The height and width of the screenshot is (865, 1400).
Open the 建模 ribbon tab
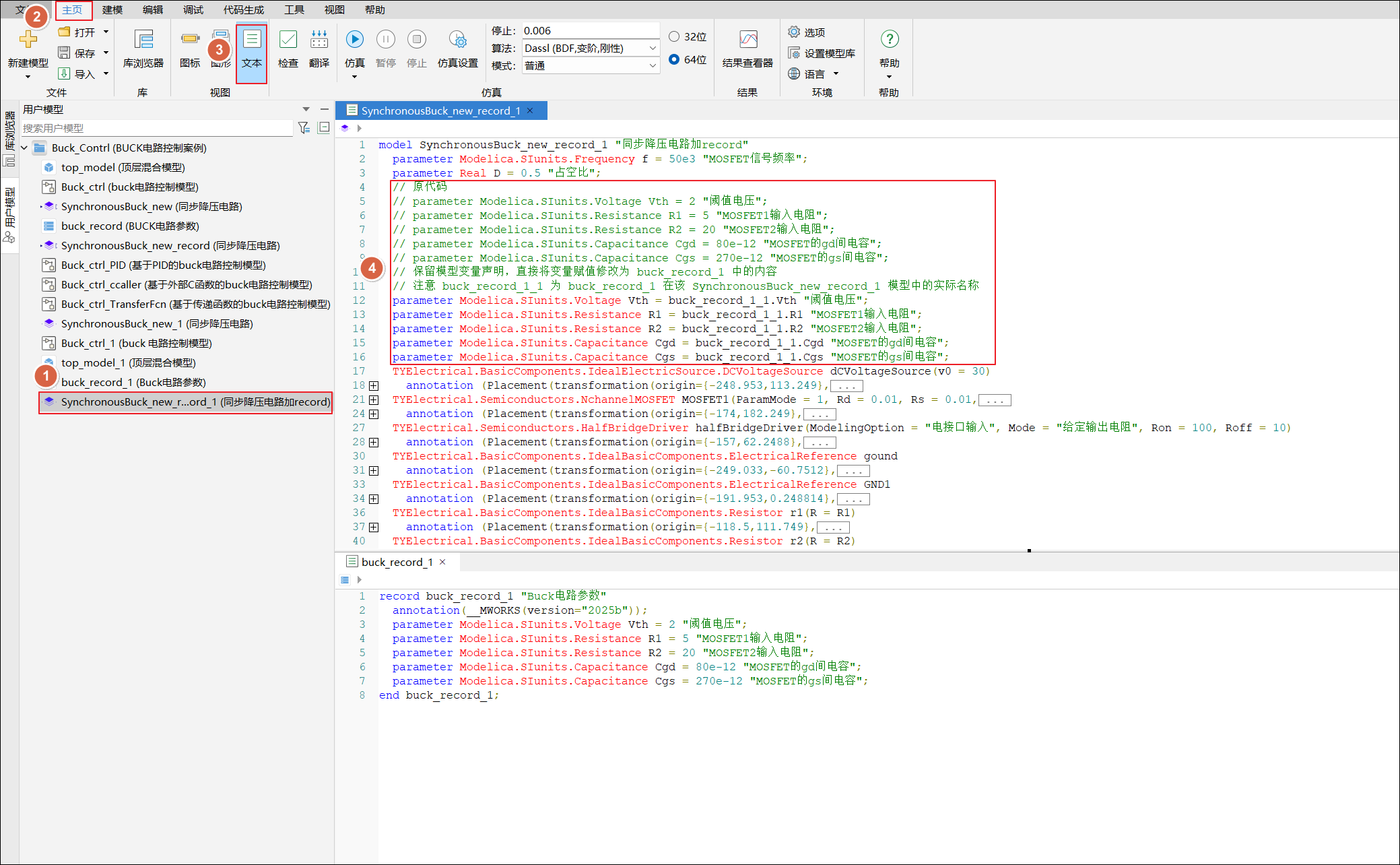click(x=112, y=10)
